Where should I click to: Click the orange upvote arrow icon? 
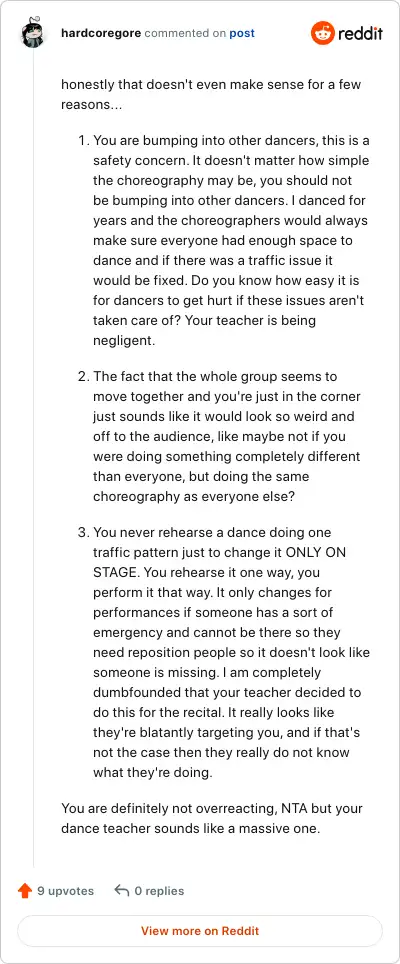pyautogui.click(x=25, y=890)
